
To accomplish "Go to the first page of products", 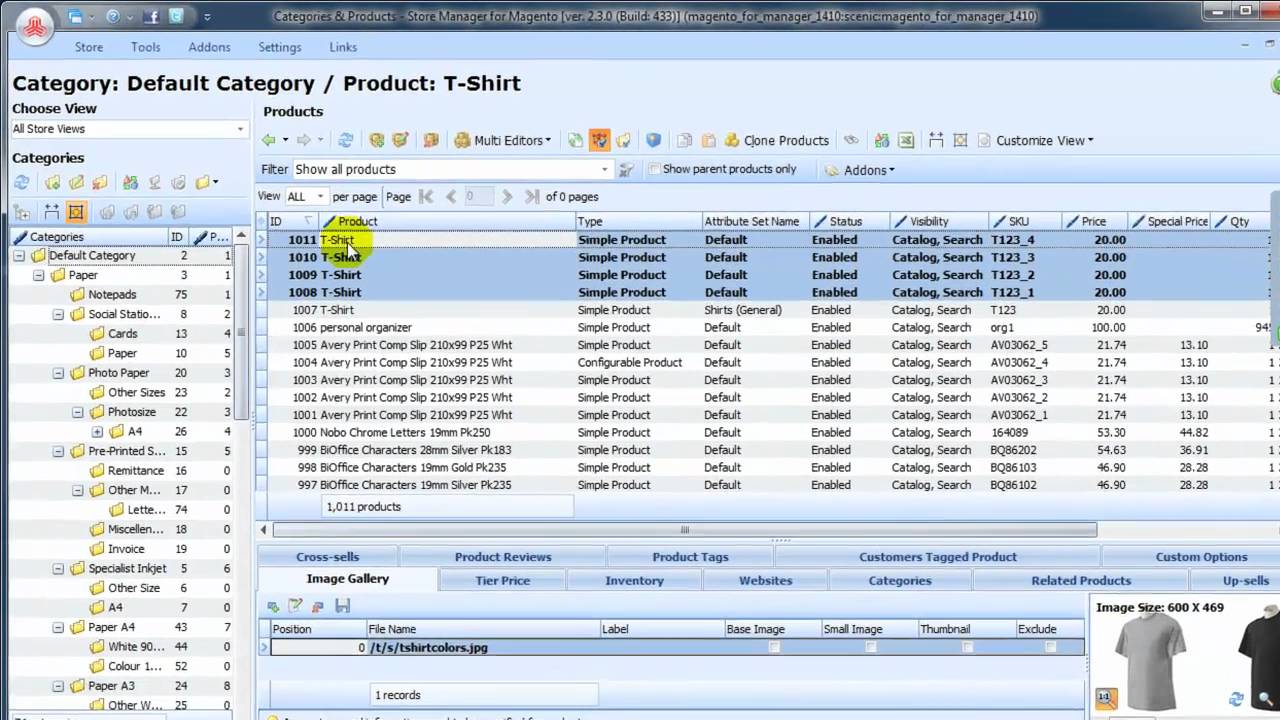I will pyautogui.click(x=427, y=197).
